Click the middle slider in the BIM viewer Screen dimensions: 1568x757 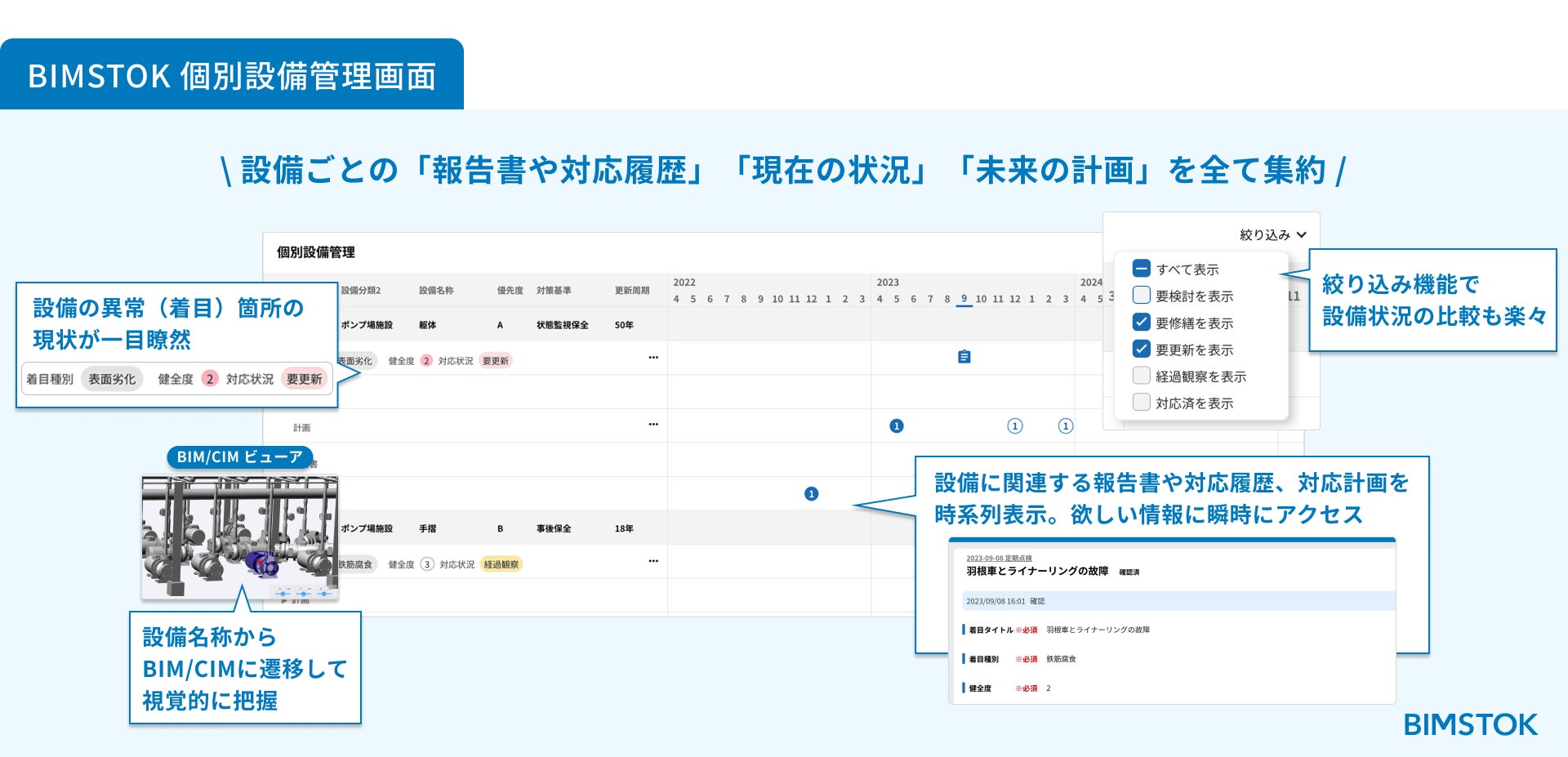(303, 592)
